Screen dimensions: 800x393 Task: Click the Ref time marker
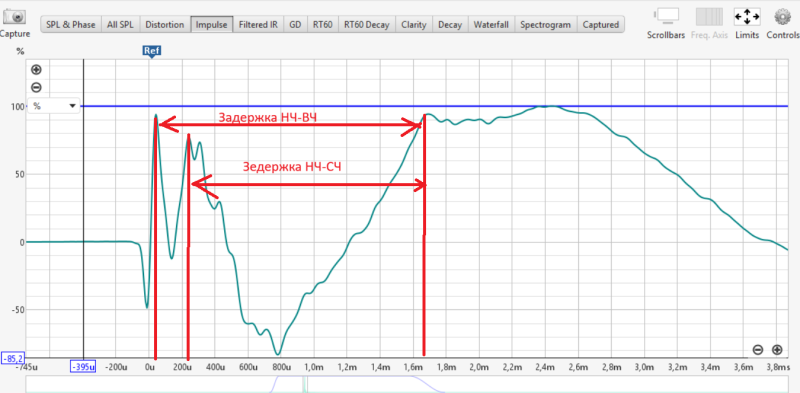(x=151, y=51)
